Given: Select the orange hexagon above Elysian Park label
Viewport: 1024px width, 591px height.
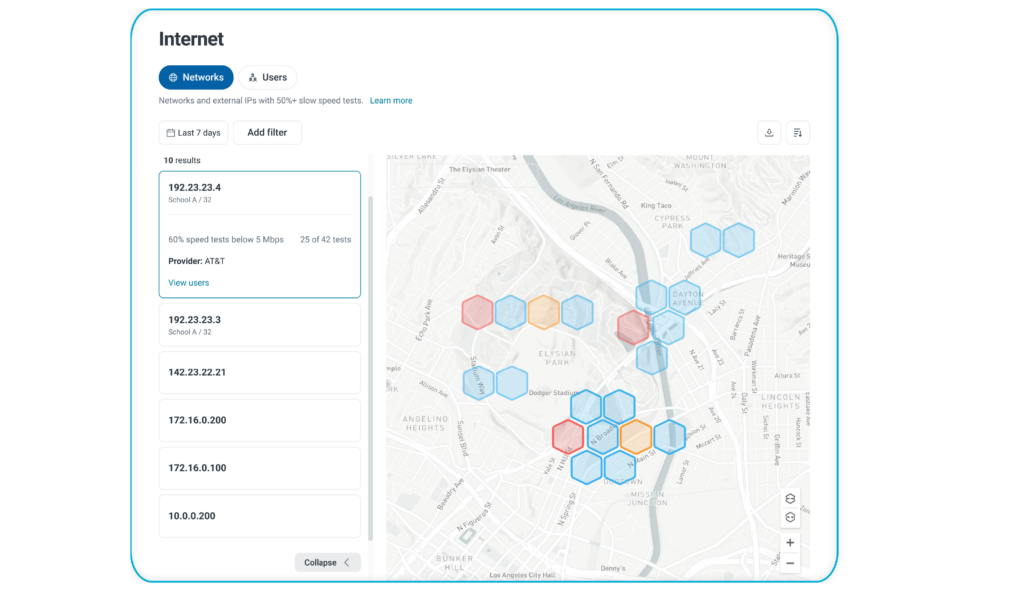Looking at the screenshot, I should [543, 312].
